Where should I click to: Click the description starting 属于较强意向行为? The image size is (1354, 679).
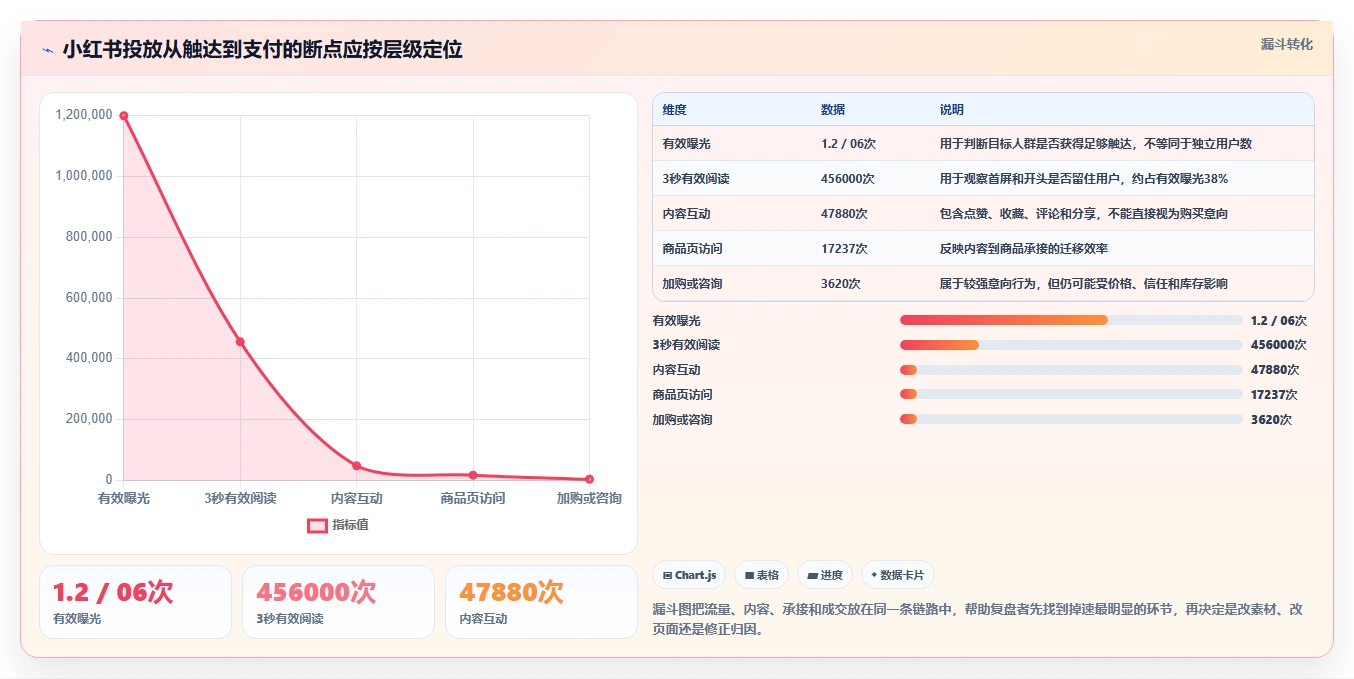tap(1083, 284)
